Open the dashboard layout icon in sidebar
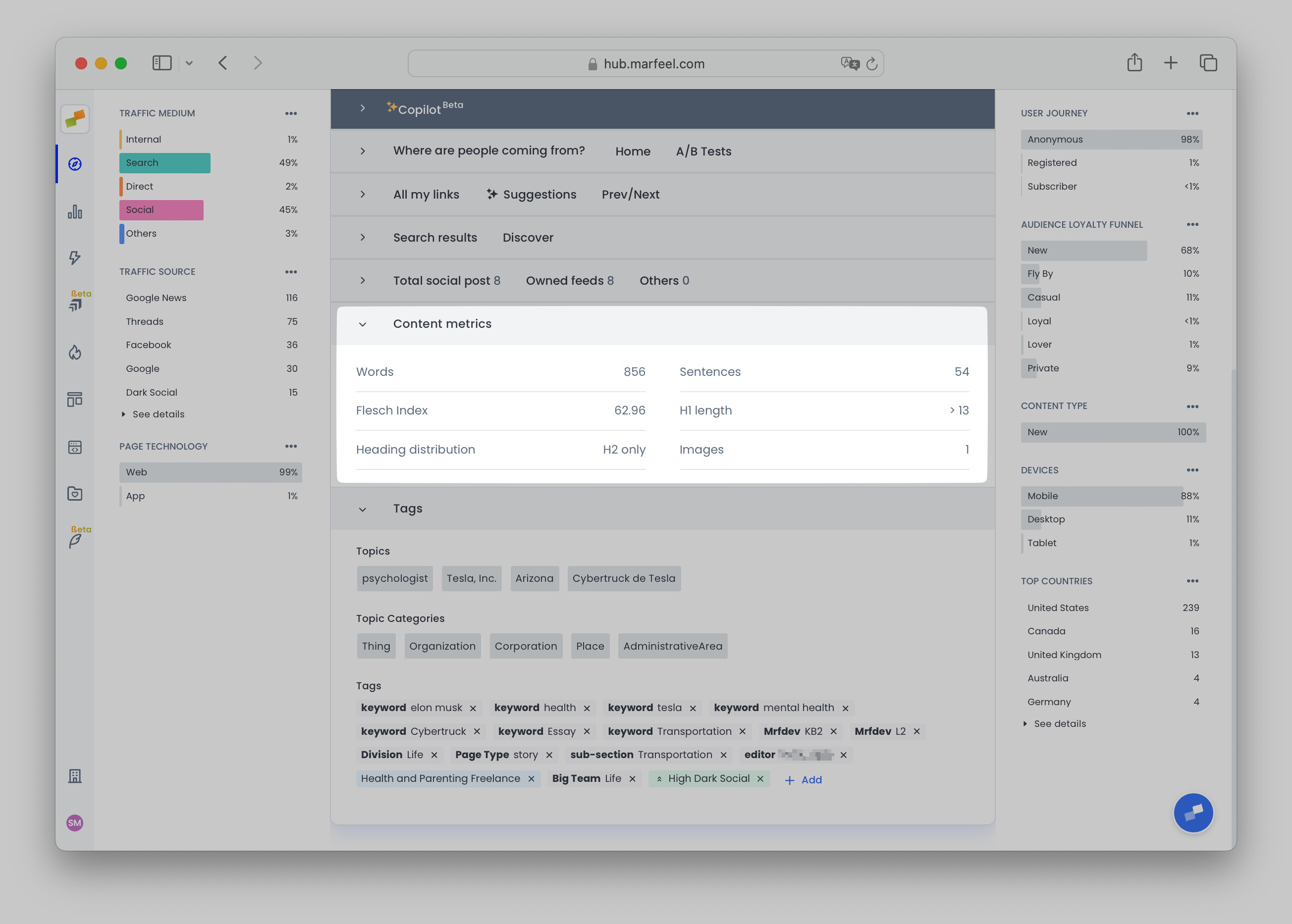The height and width of the screenshot is (924, 1292). pyautogui.click(x=75, y=399)
